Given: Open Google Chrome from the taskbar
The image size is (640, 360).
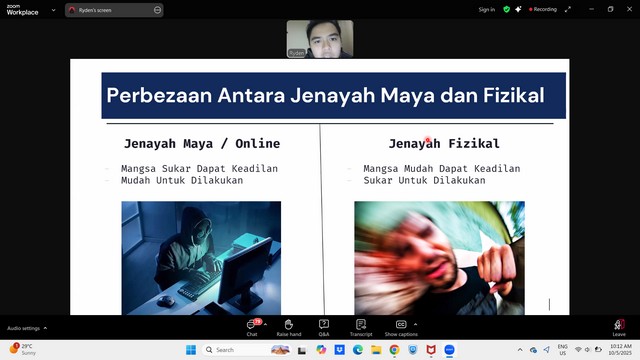Looking at the screenshot, I should pyautogui.click(x=394, y=350).
